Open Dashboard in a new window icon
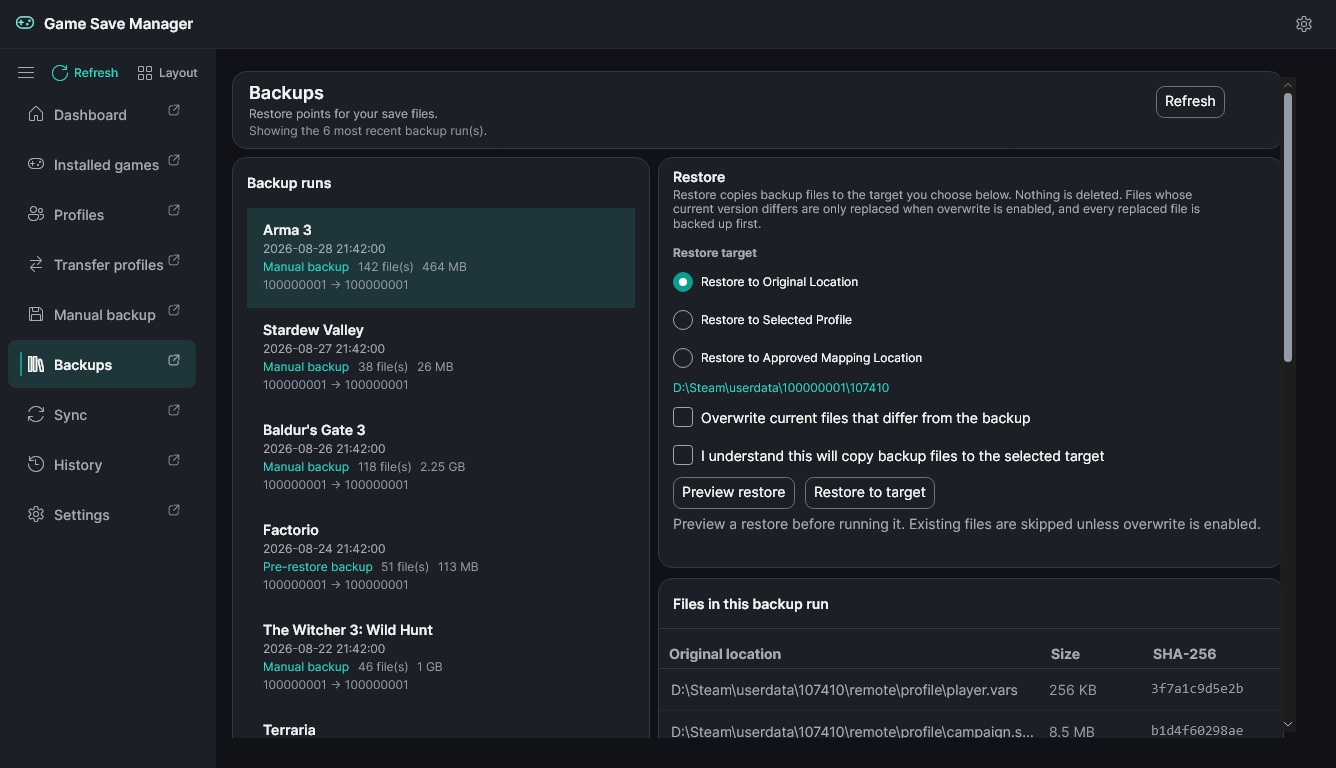This screenshot has height=768, width=1336. click(x=174, y=110)
